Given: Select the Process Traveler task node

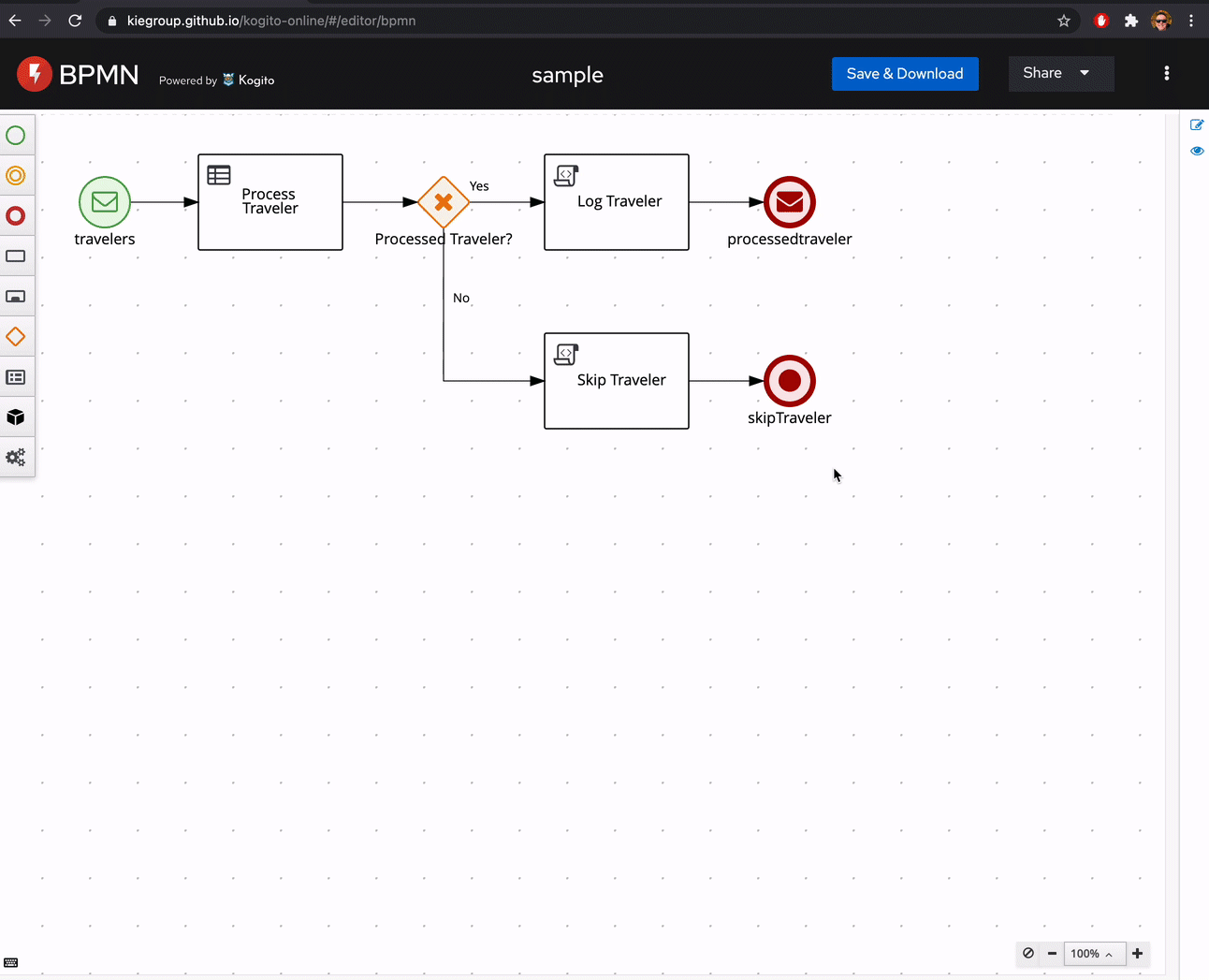Looking at the screenshot, I should pyautogui.click(x=270, y=202).
